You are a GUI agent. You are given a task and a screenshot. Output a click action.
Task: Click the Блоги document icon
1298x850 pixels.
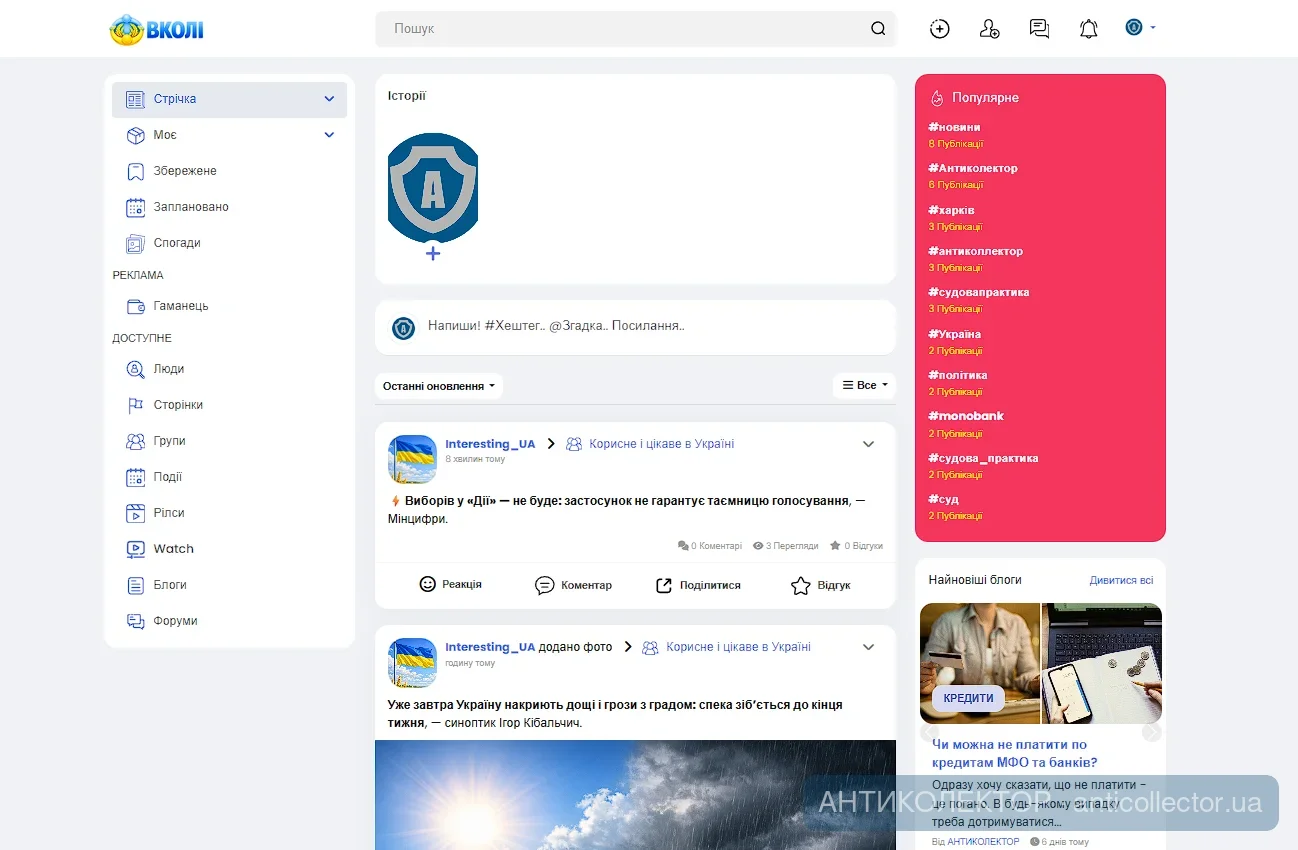tap(136, 585)
